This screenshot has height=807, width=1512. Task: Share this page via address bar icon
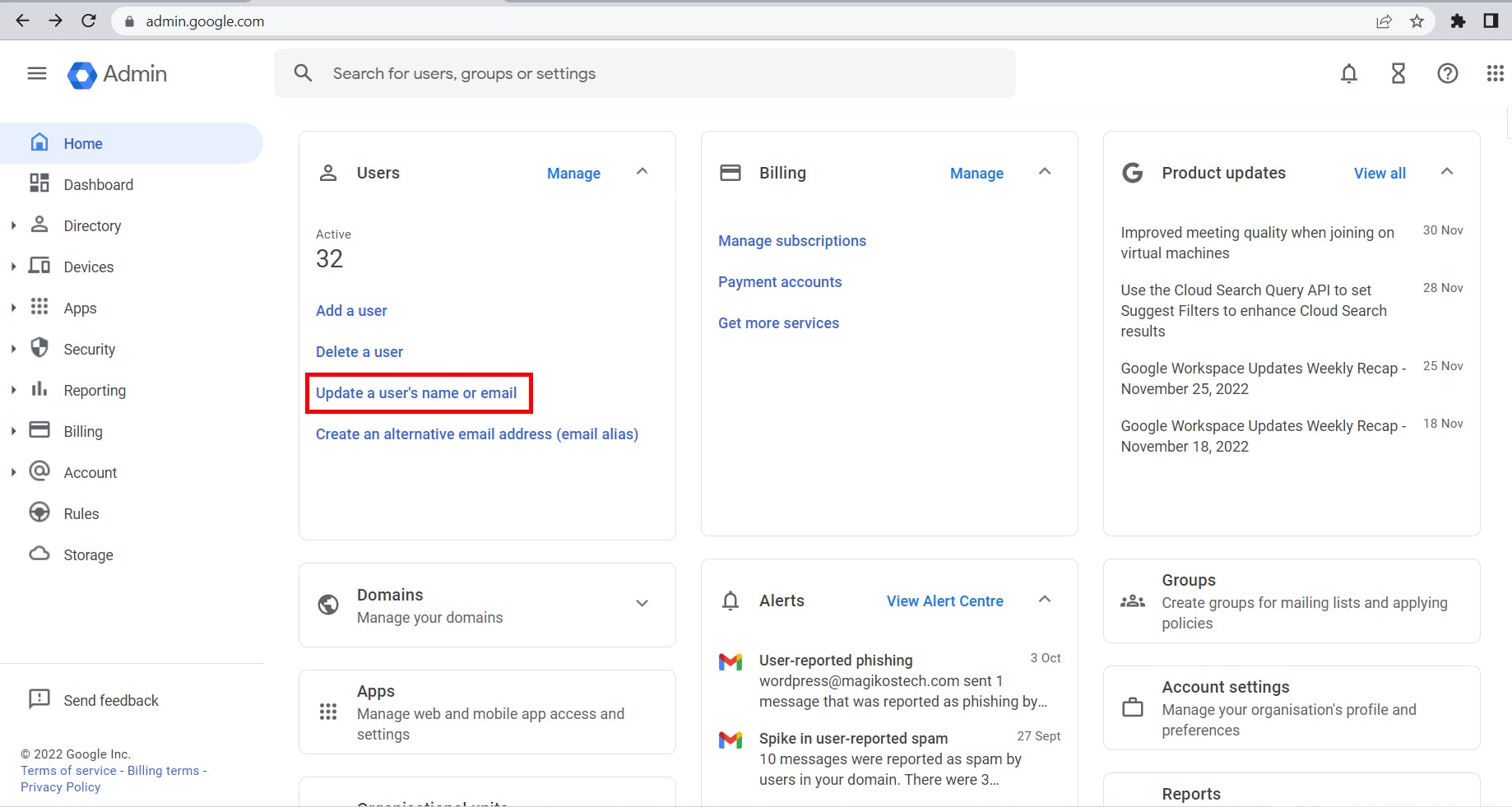click(x=1384, y=21)
